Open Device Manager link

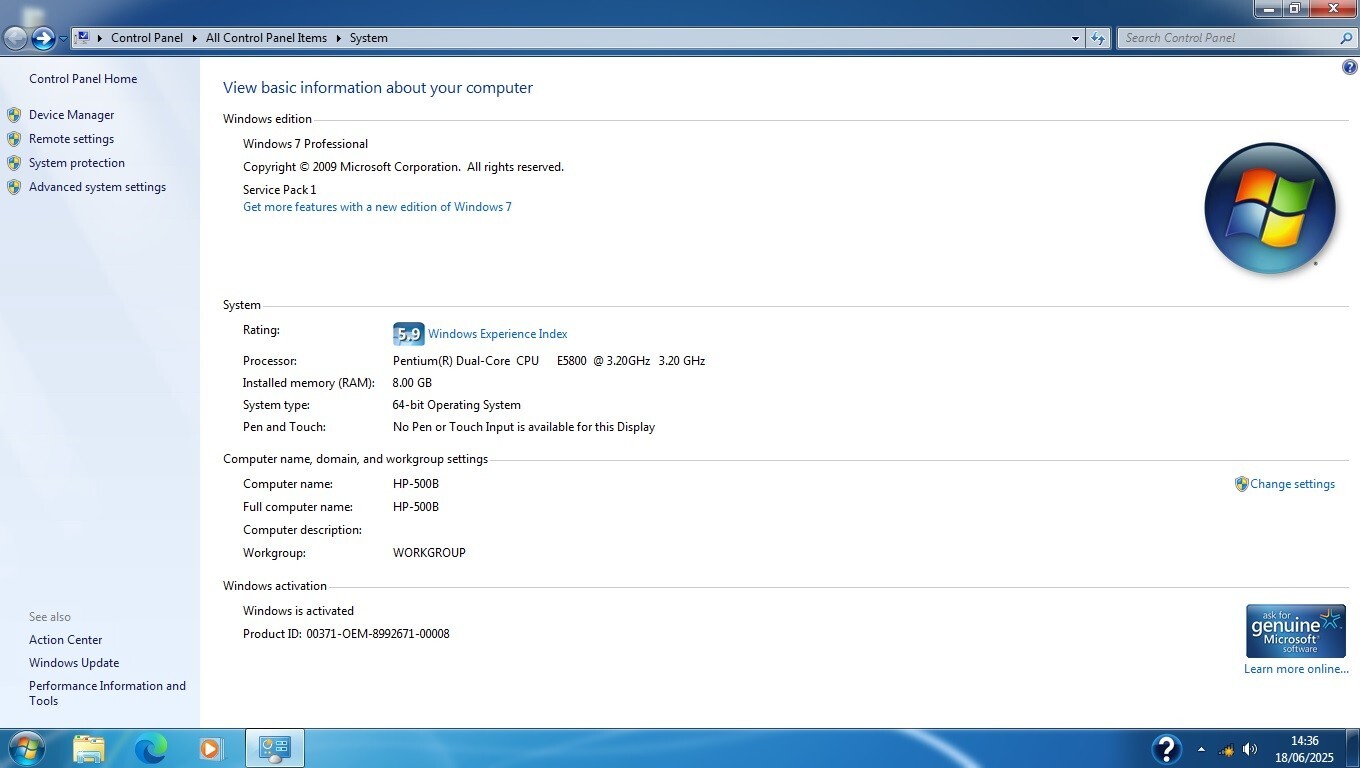pos(71,115)
